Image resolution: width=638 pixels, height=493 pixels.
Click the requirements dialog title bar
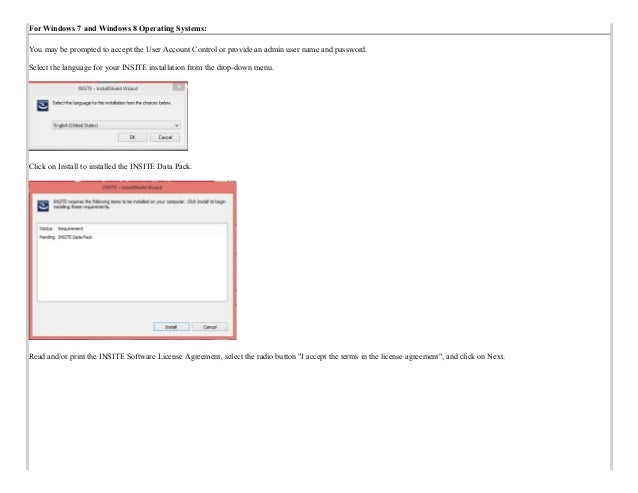pos(133,188)
